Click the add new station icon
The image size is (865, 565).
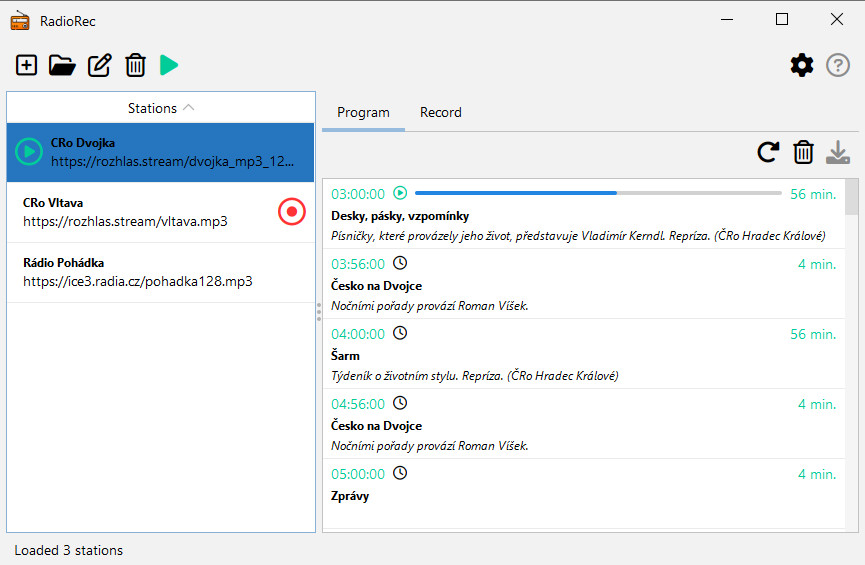[x=27, y=66]
